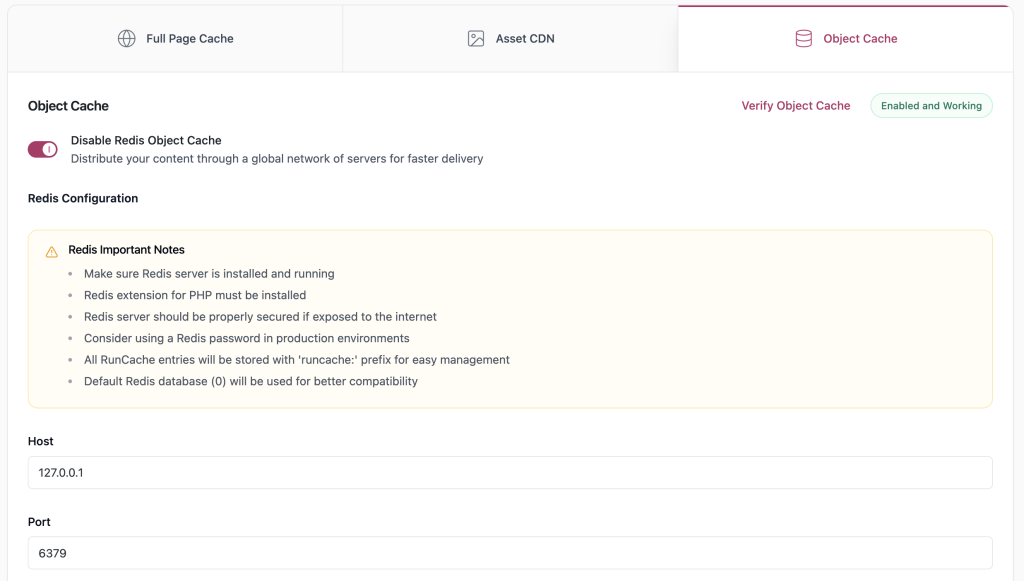Toggle the Redis Object Cache switch

pyautogui.click(x=43, y=149)
